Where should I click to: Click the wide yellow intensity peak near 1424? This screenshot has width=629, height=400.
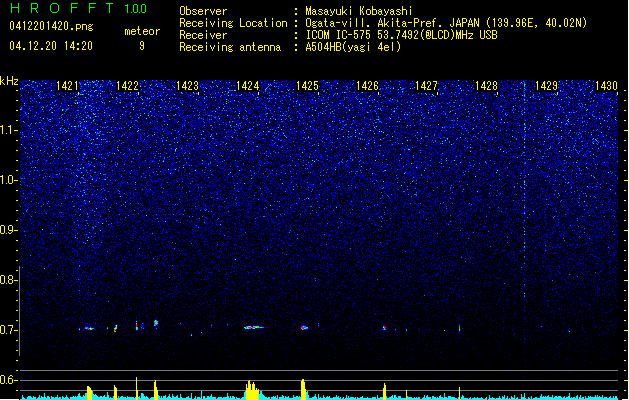click(x=252, y=390)
